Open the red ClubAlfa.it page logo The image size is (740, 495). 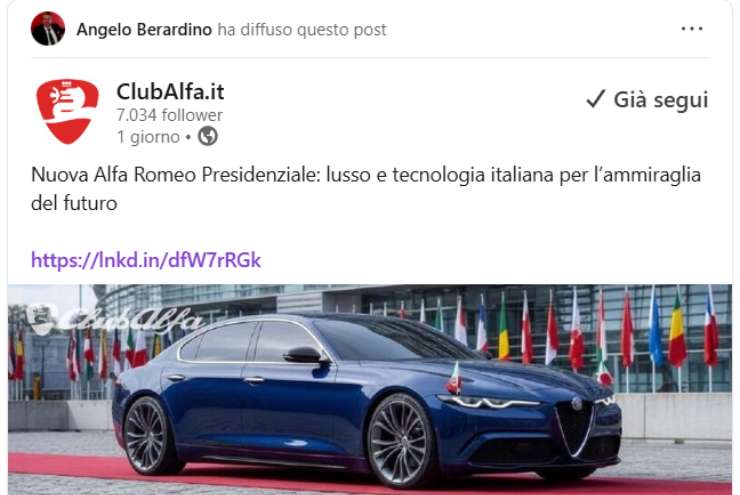click(67, 111)
